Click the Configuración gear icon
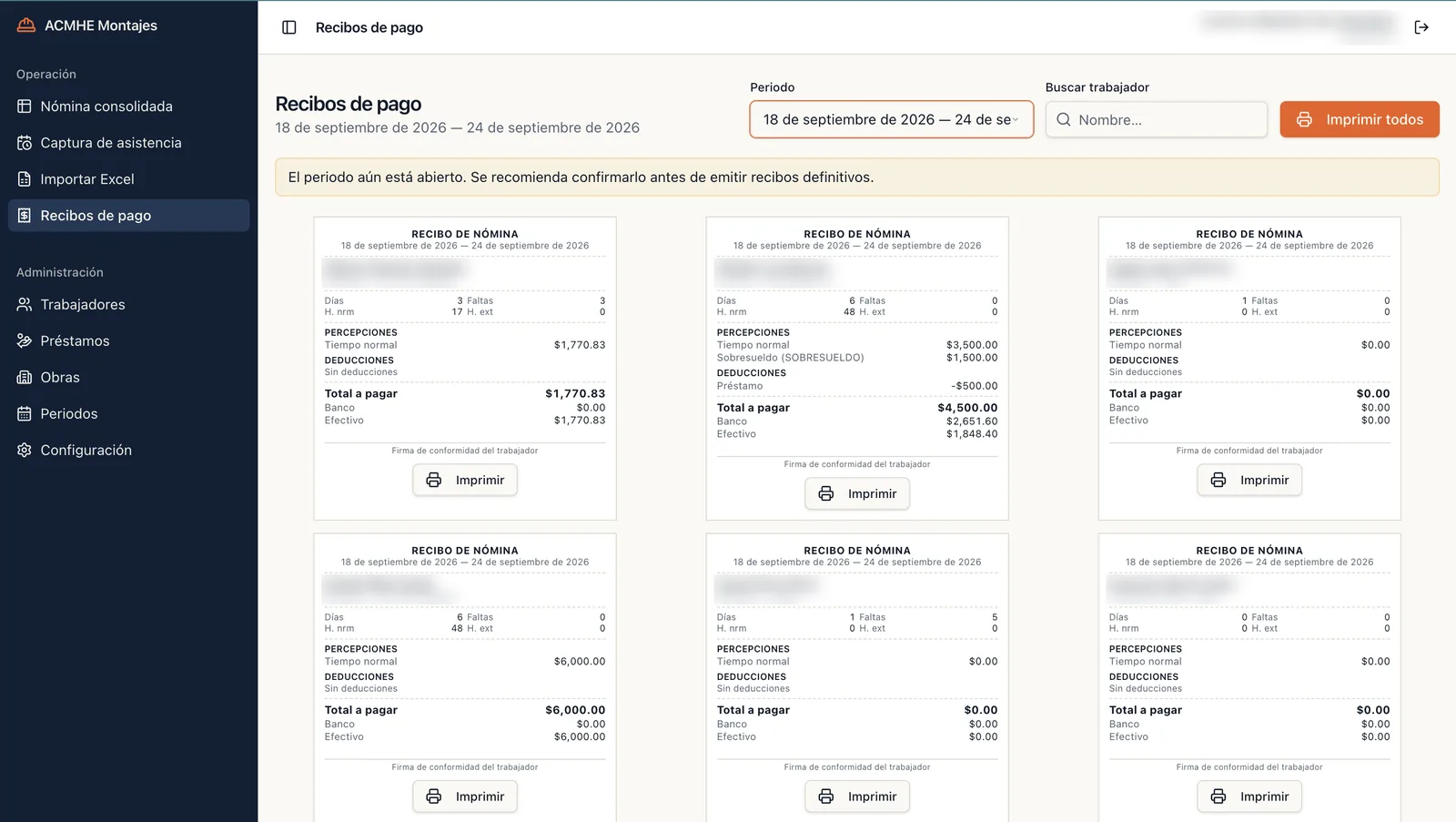The image size is (1456, 822). 25,450
